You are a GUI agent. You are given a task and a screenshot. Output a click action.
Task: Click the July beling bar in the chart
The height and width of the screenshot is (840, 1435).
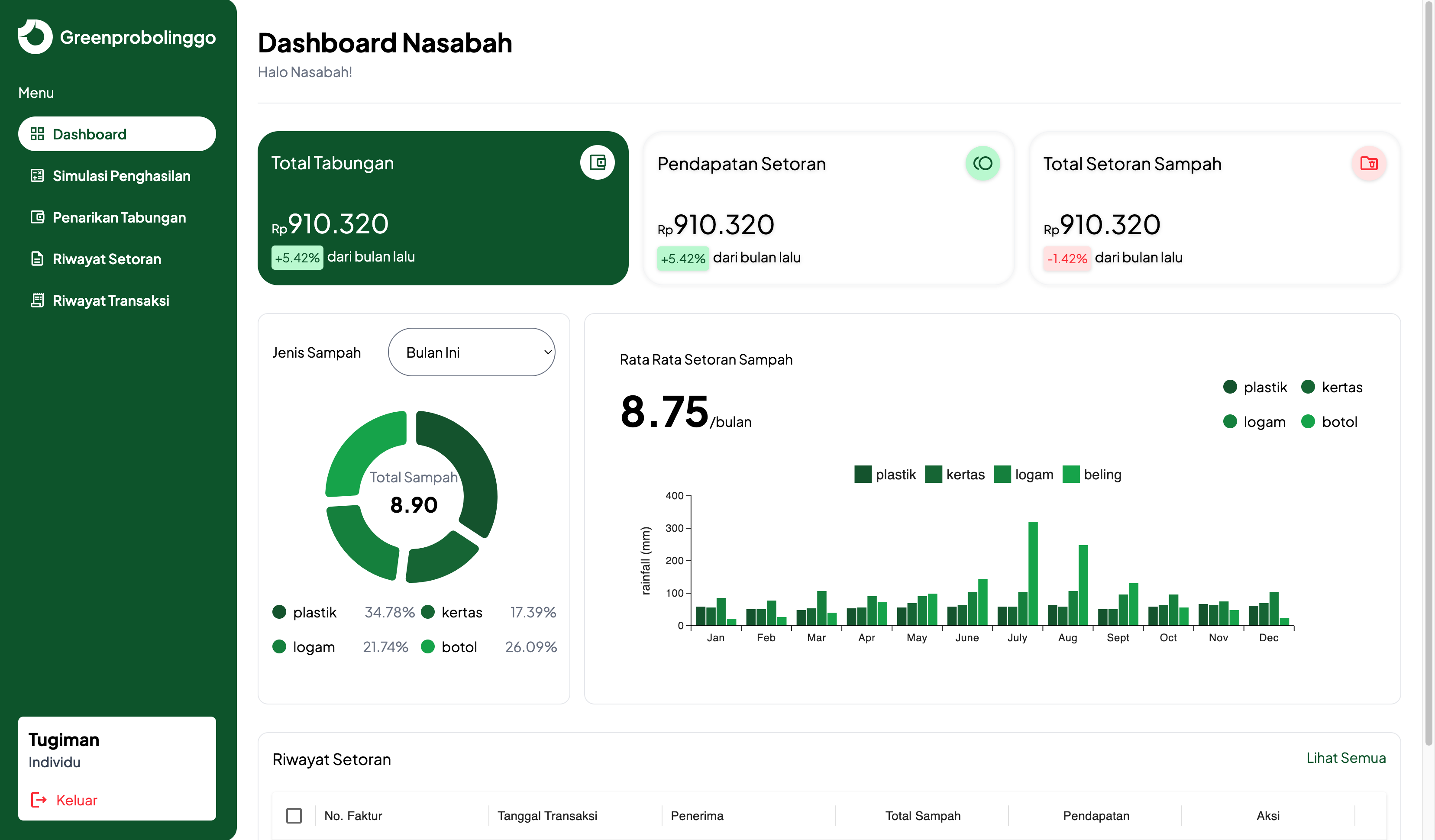coord(1034,572)
